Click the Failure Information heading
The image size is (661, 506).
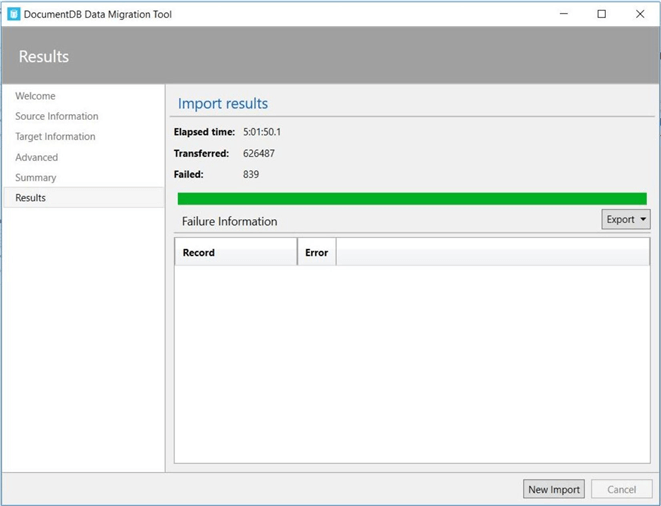pos(230,221)
